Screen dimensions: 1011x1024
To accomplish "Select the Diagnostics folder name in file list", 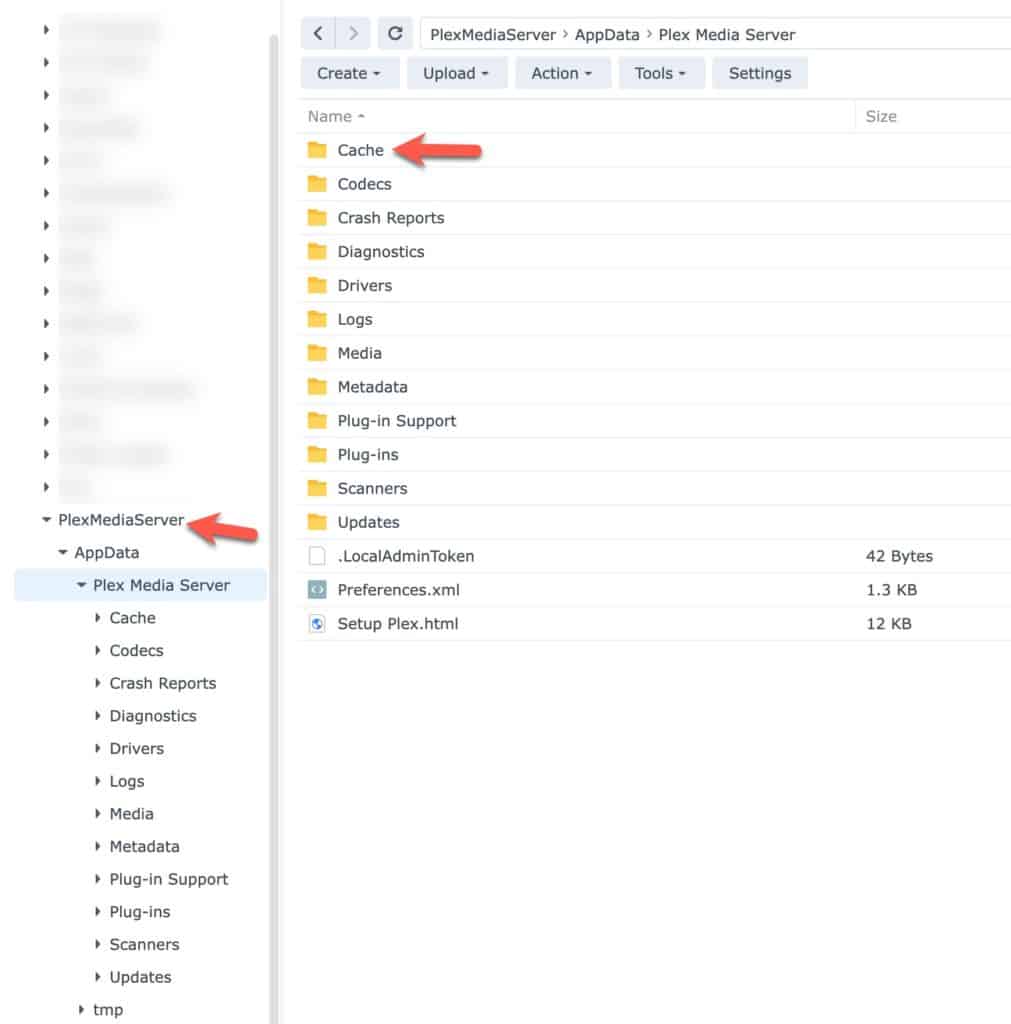I will (381, 251).
